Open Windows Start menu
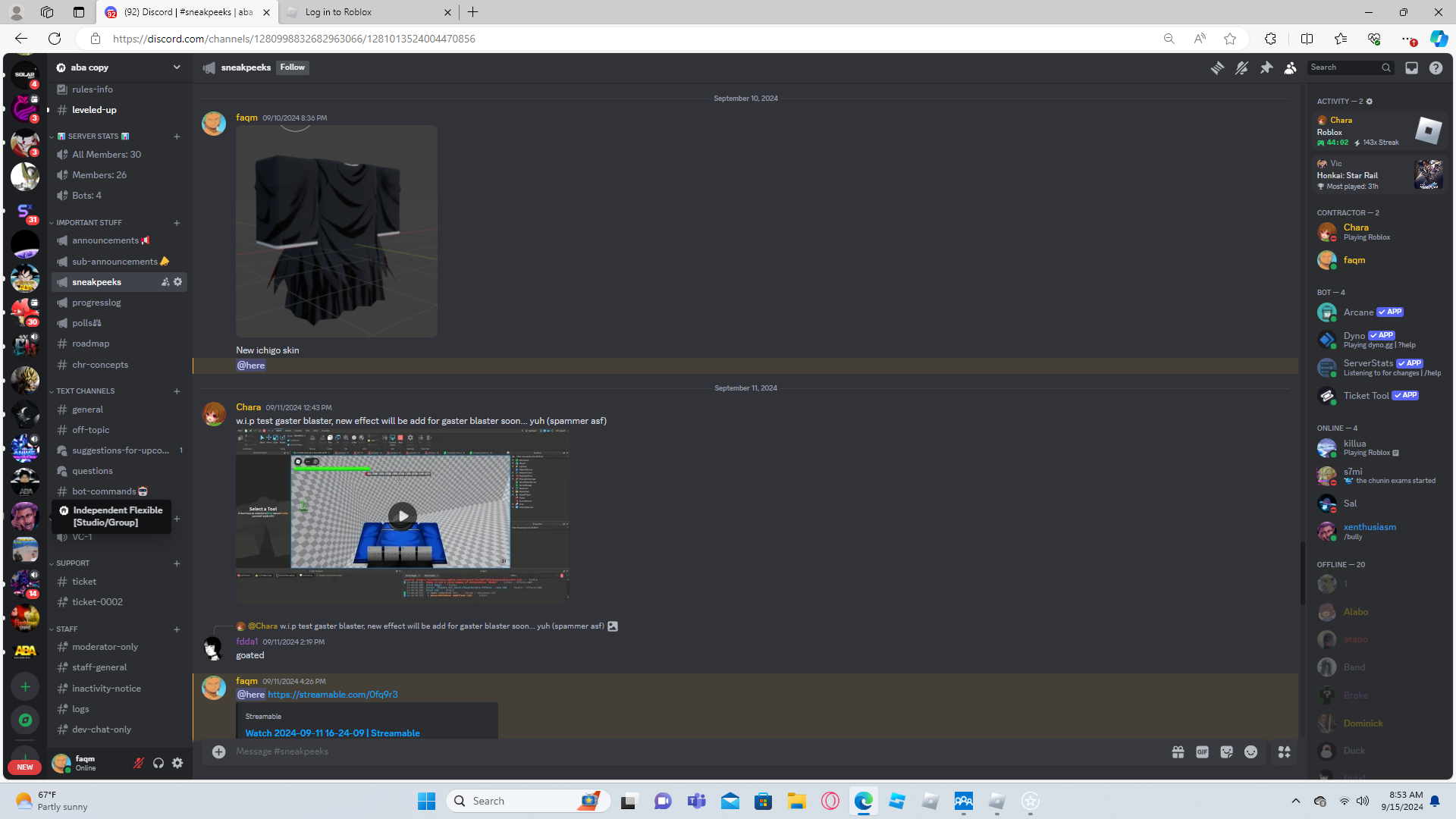 (x=427, y=801)
